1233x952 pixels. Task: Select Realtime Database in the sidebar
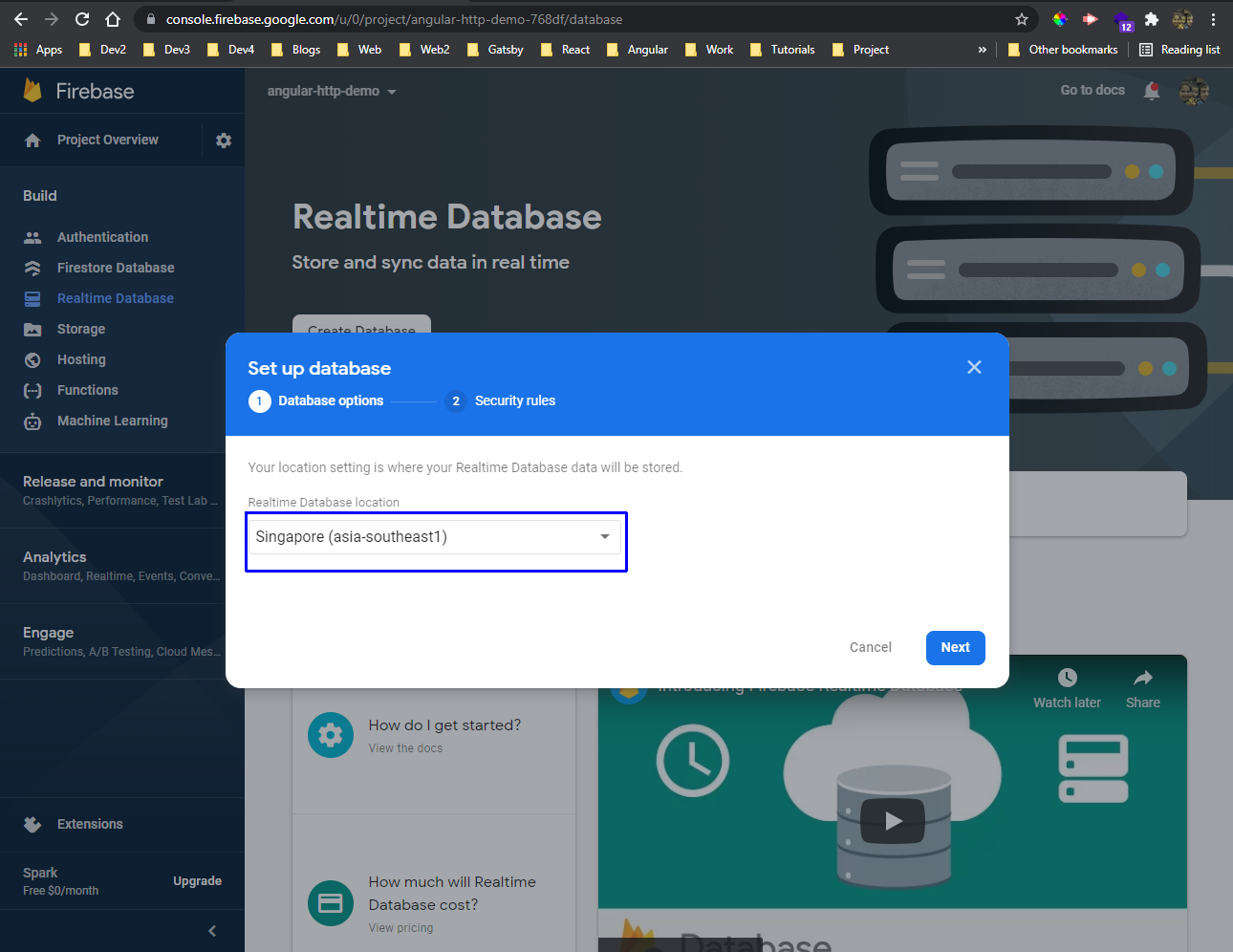point(116,298)
